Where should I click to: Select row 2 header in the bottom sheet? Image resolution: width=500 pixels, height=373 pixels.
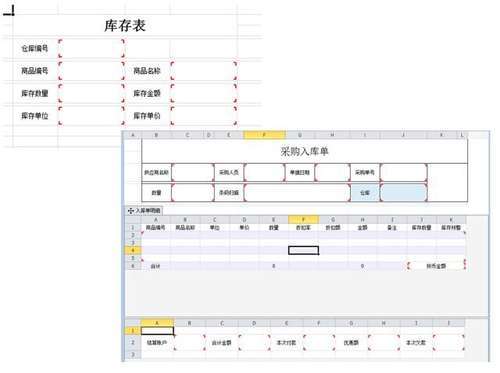click(133, 343)
